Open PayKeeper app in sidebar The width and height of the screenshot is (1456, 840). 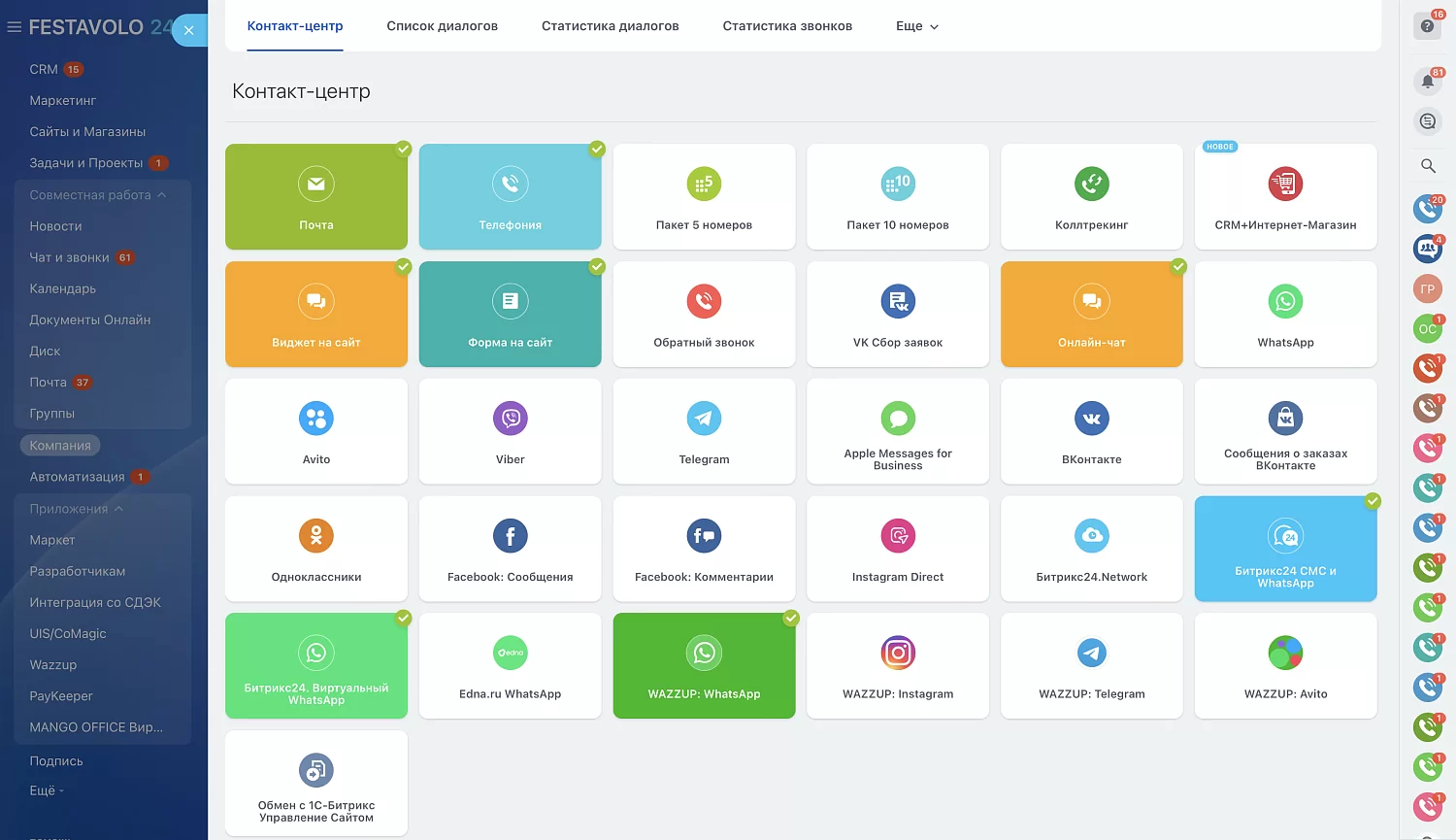coord(61,696)
